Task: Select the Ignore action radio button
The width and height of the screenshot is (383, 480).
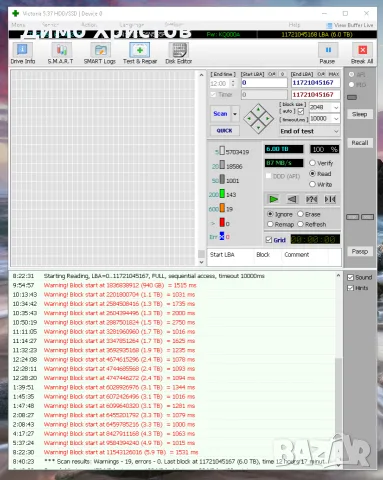Action: (x=270, y=214)
